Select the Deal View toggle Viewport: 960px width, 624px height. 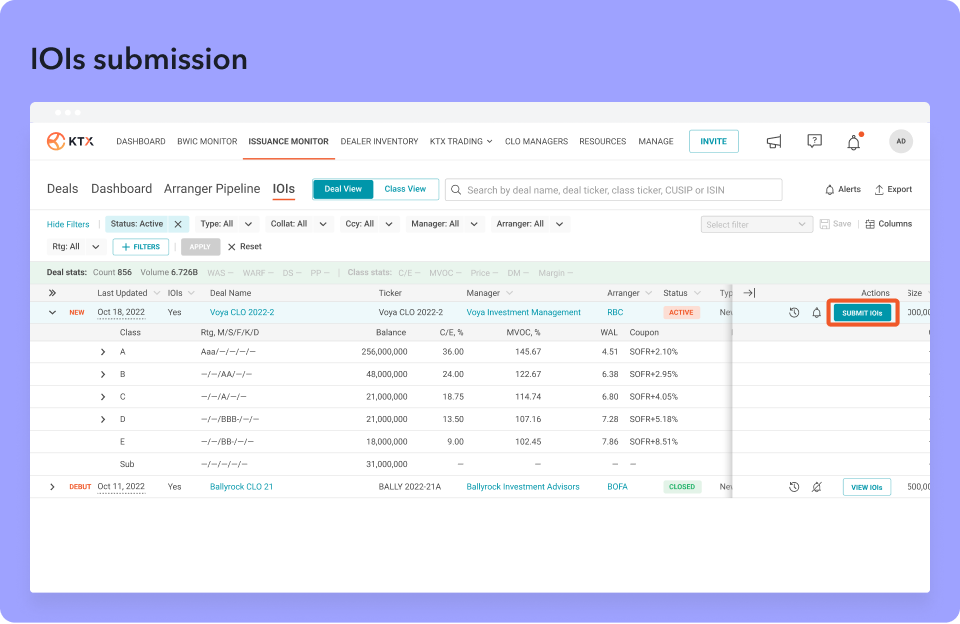(343, 189)
